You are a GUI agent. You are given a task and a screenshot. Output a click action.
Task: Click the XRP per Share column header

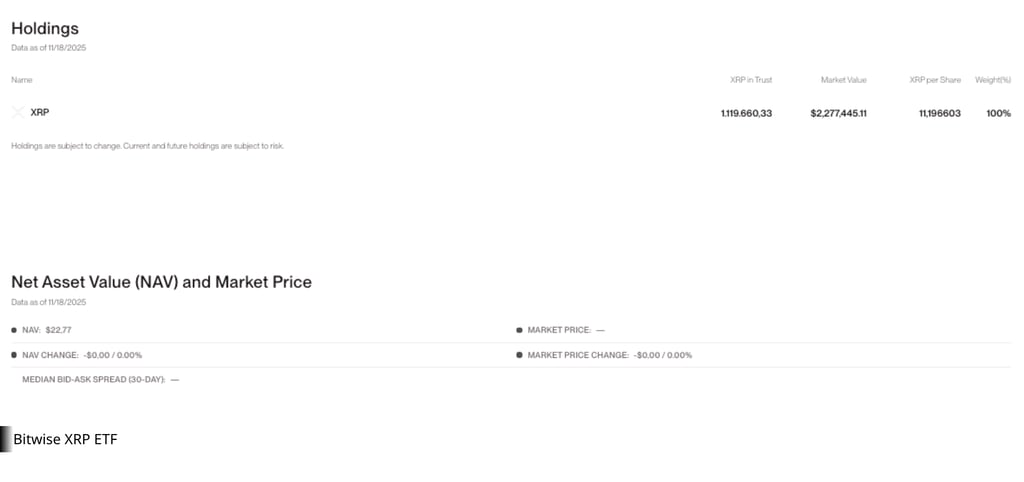(935, 80)
